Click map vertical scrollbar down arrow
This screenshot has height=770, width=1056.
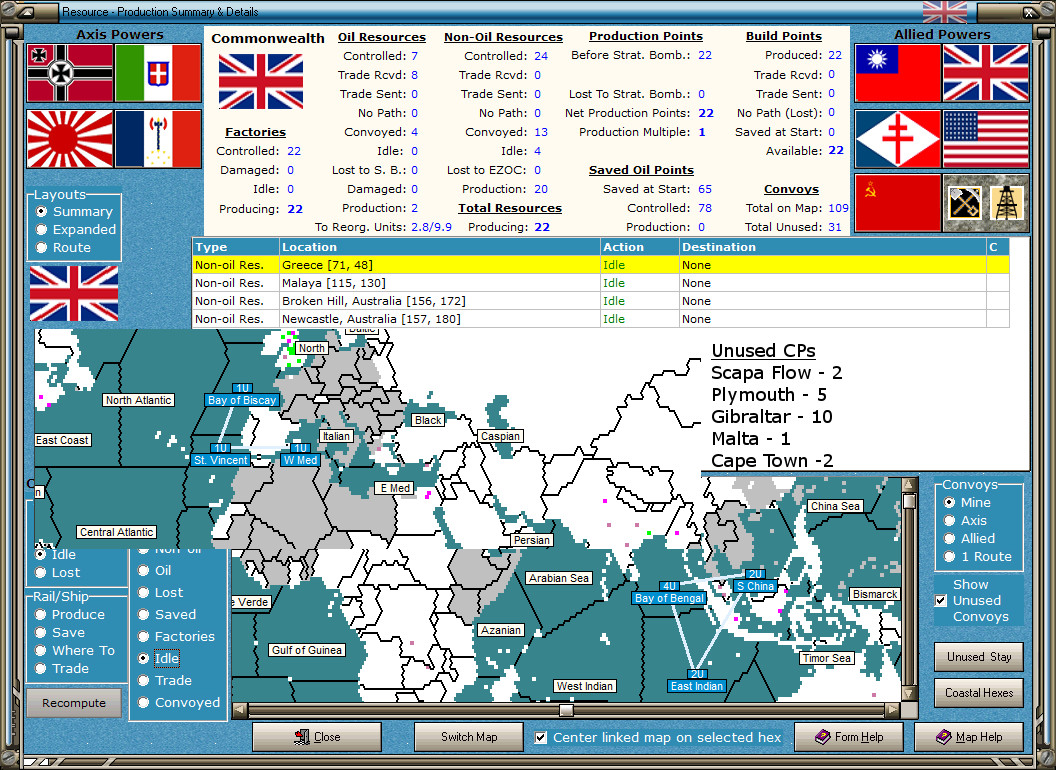click(909, 694)
